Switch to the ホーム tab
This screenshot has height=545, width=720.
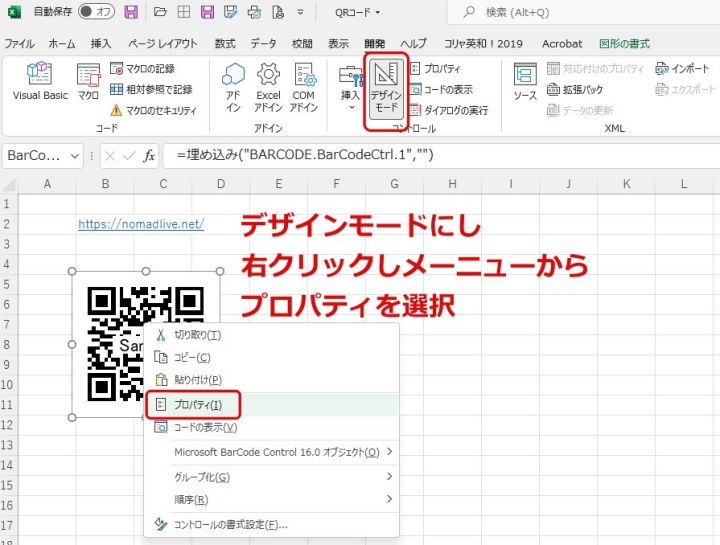coord(62,44)
